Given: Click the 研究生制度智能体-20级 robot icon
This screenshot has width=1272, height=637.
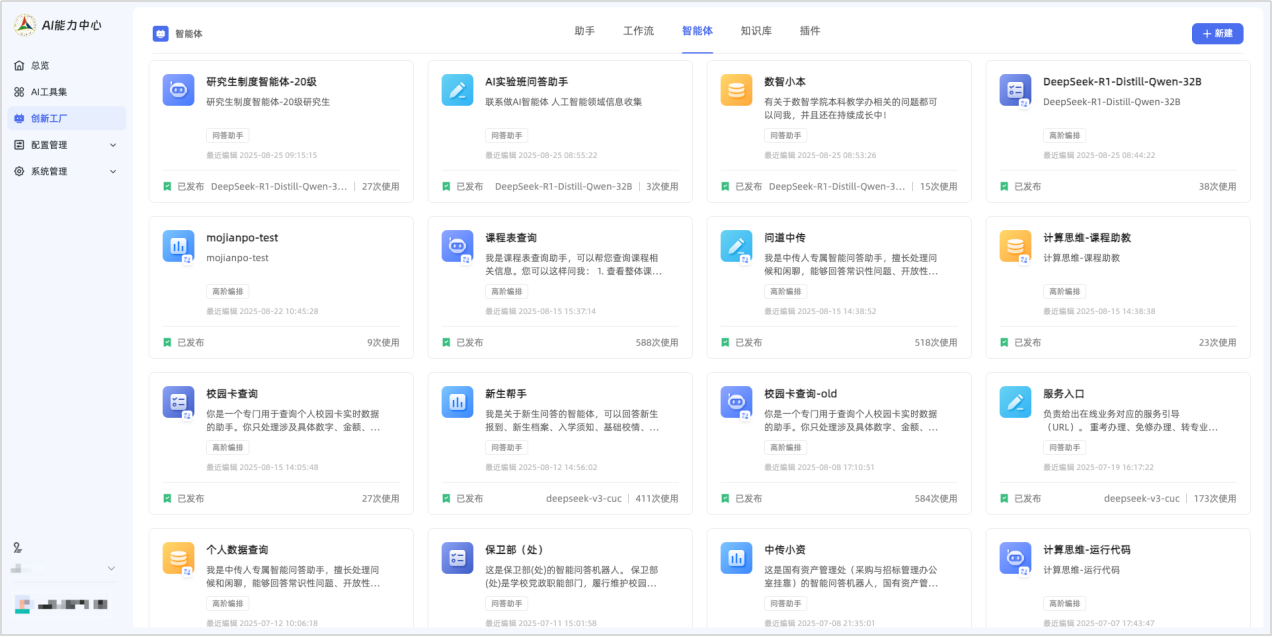Looking at the screenshot, I should coord(178,90).
